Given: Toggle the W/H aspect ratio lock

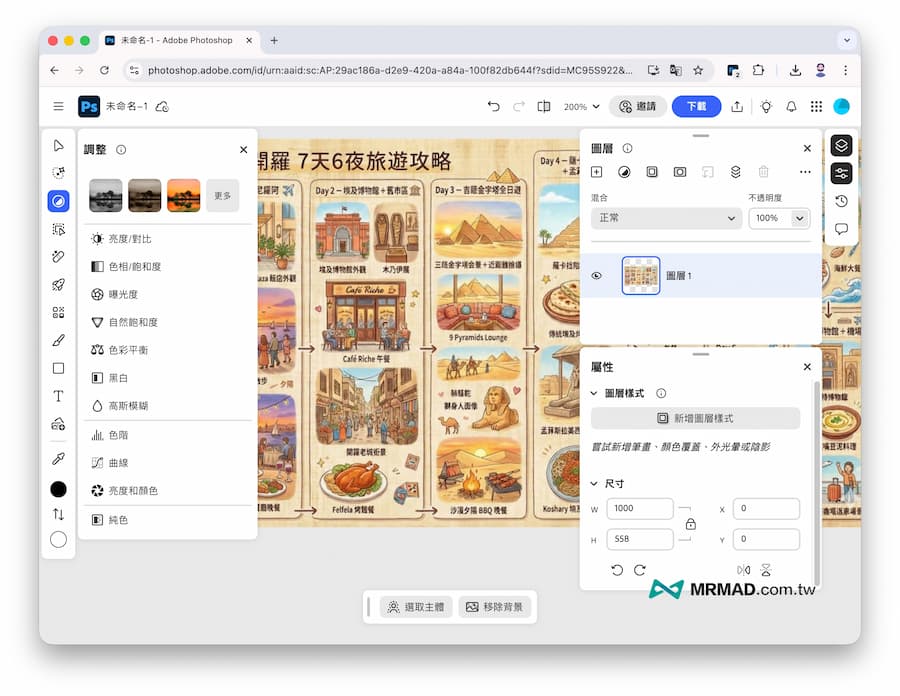Looking at the screenshot, I should click(691, 525).
